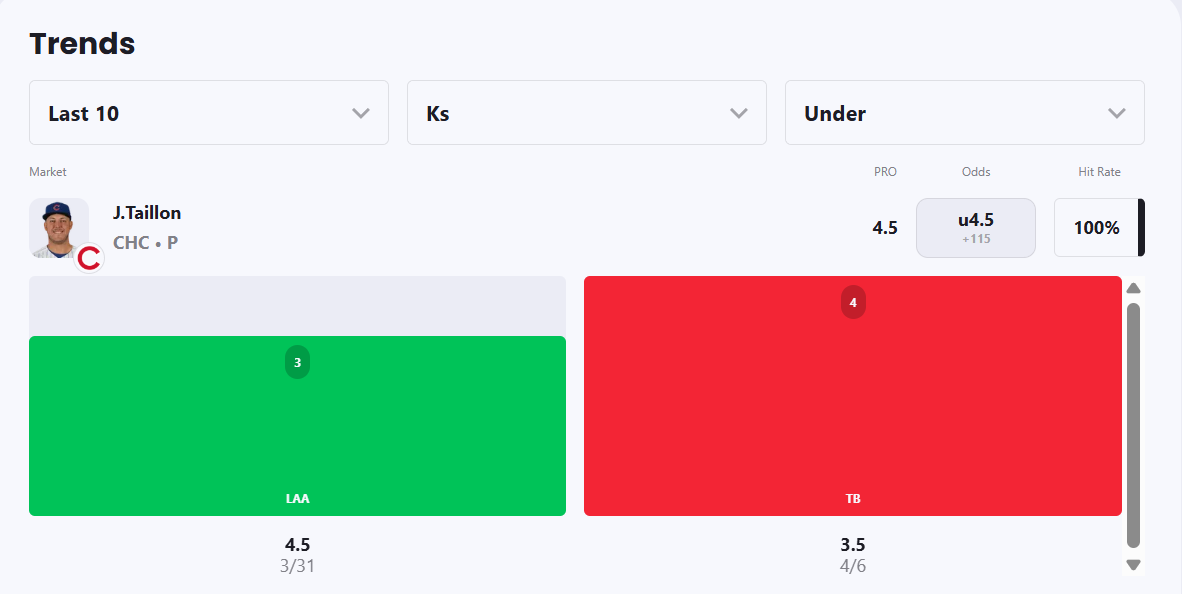Select the u4.5 +115 odds button
Image resolution: width=1182 pixels, height=594 pixels.
click(975, 228)
